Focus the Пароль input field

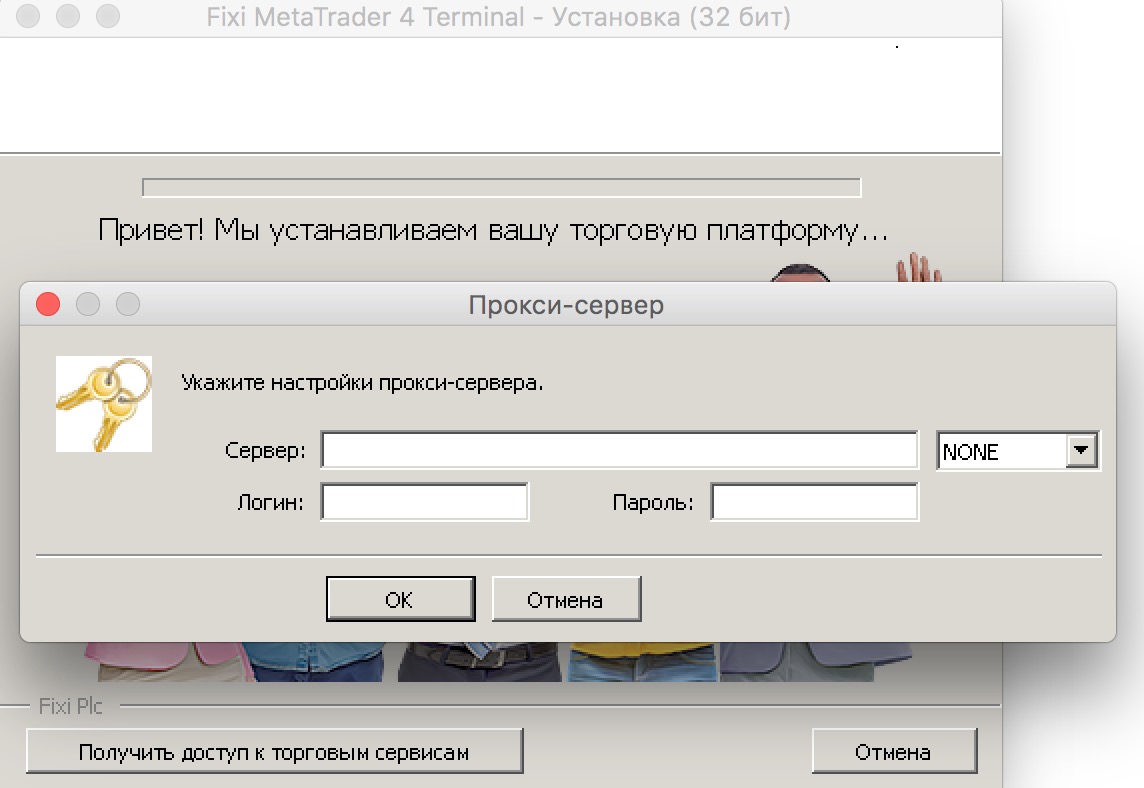(x=814, y=502)
